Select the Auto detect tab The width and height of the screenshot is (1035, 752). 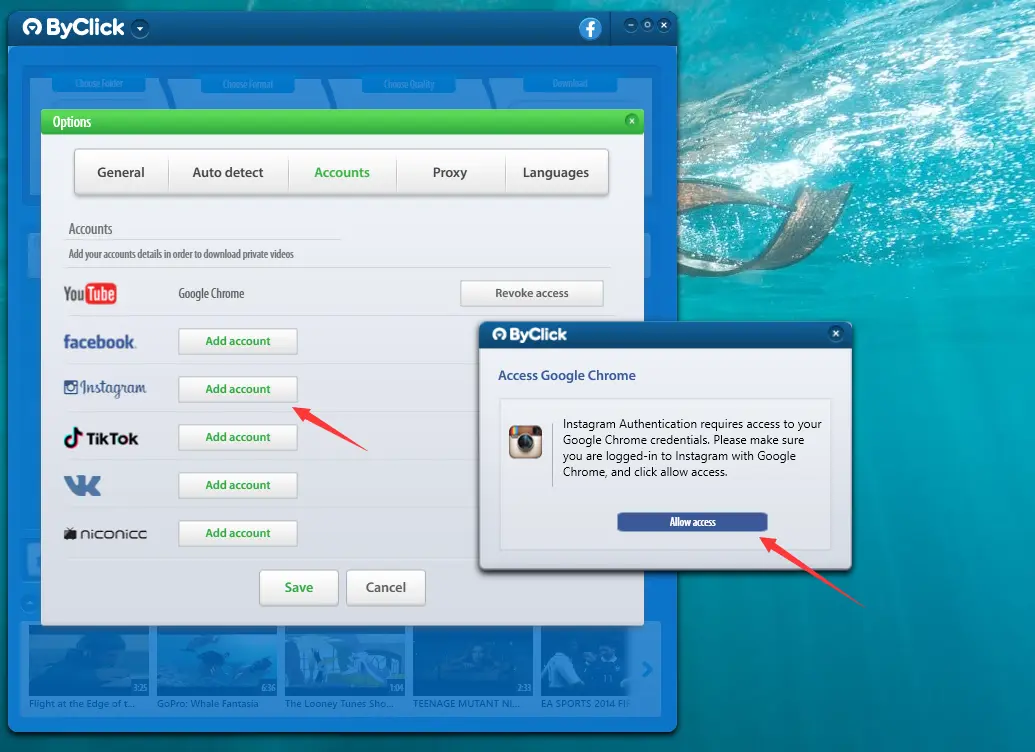point(228,172)
